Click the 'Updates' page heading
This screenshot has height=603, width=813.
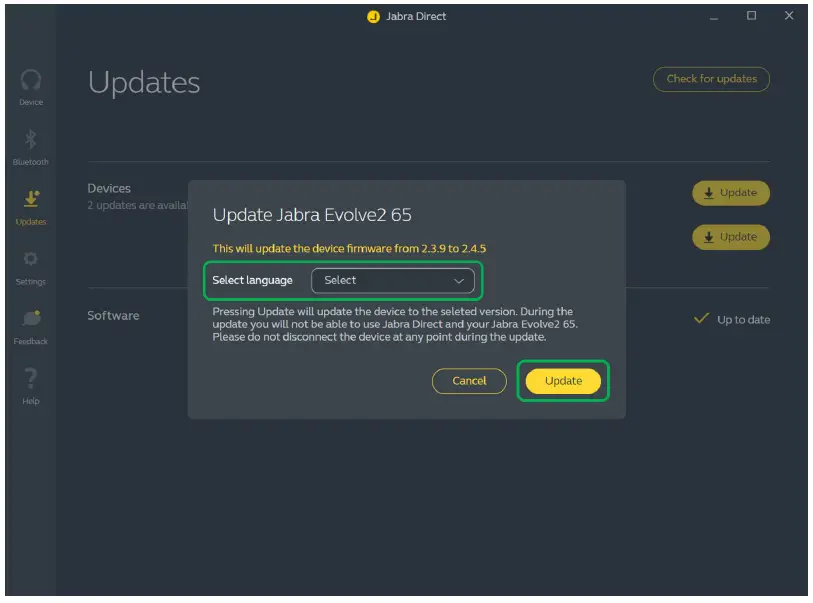(144, 82)
